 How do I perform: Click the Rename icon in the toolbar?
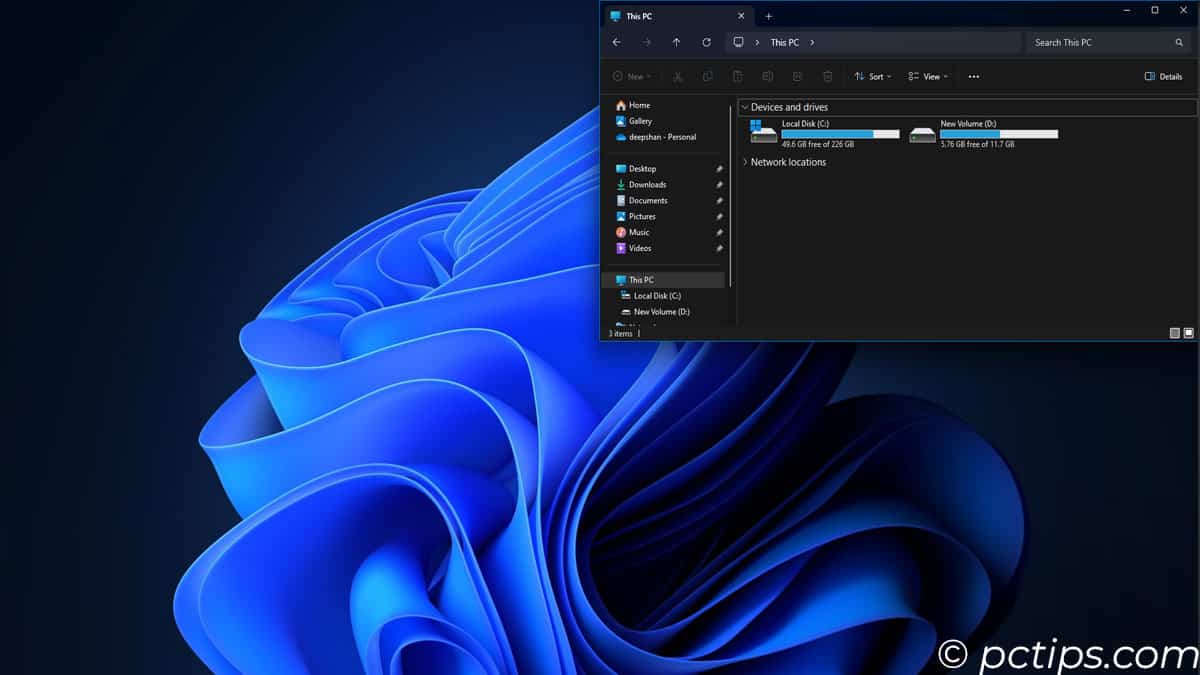[767, 76]
